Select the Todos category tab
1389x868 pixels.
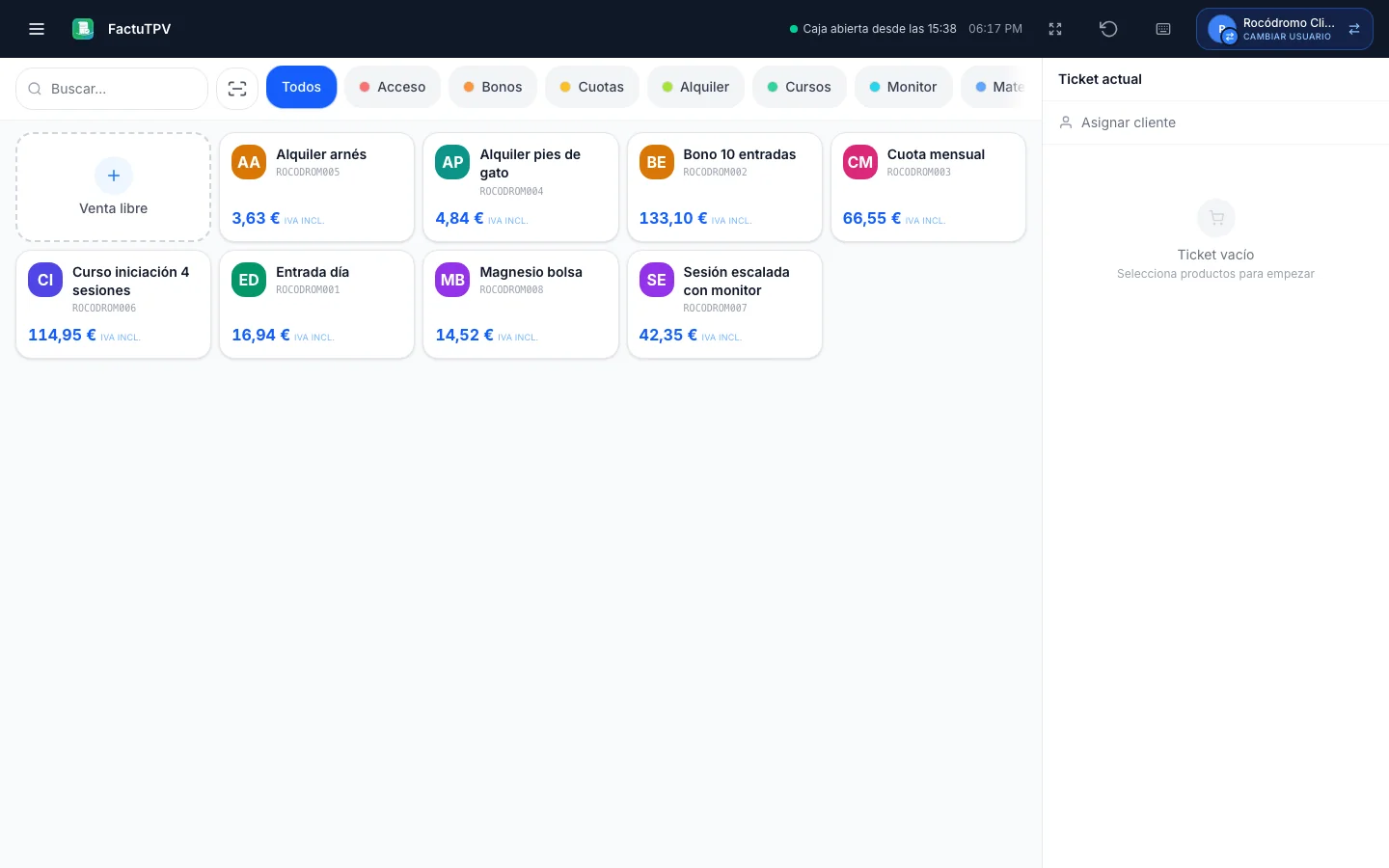pos(301,87)
